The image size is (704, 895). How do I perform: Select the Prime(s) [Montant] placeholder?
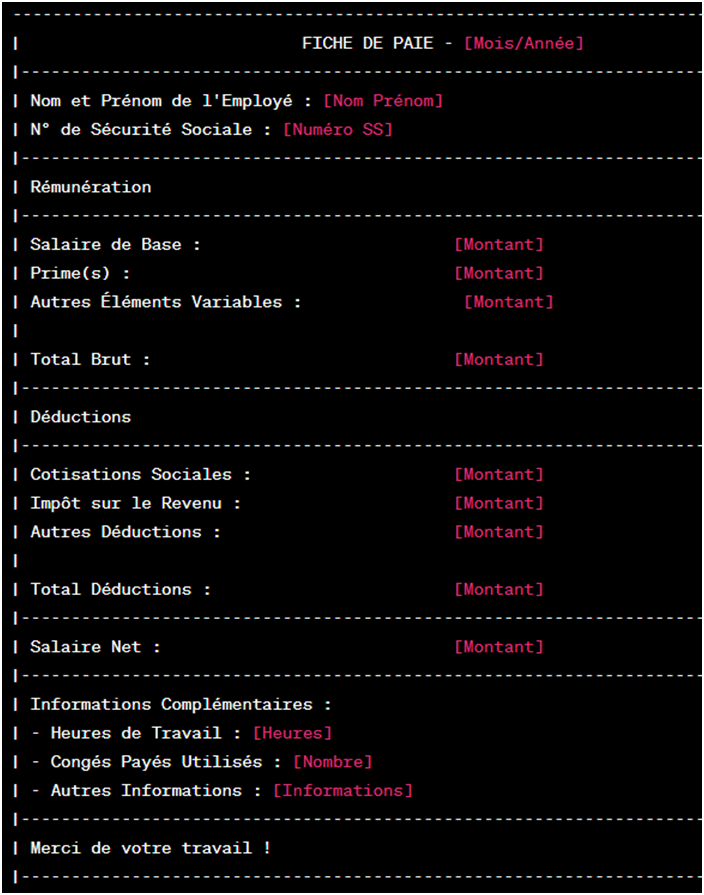click(x=499, y=273)
